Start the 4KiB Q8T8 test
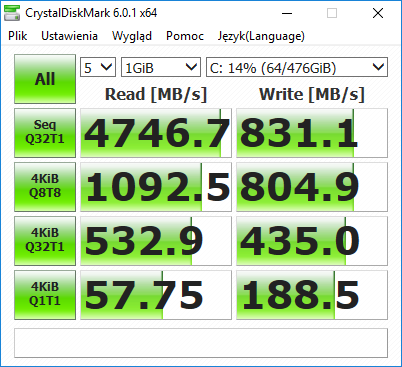The image size is (402, 367). pyautogui.click(x=45, y=187)
